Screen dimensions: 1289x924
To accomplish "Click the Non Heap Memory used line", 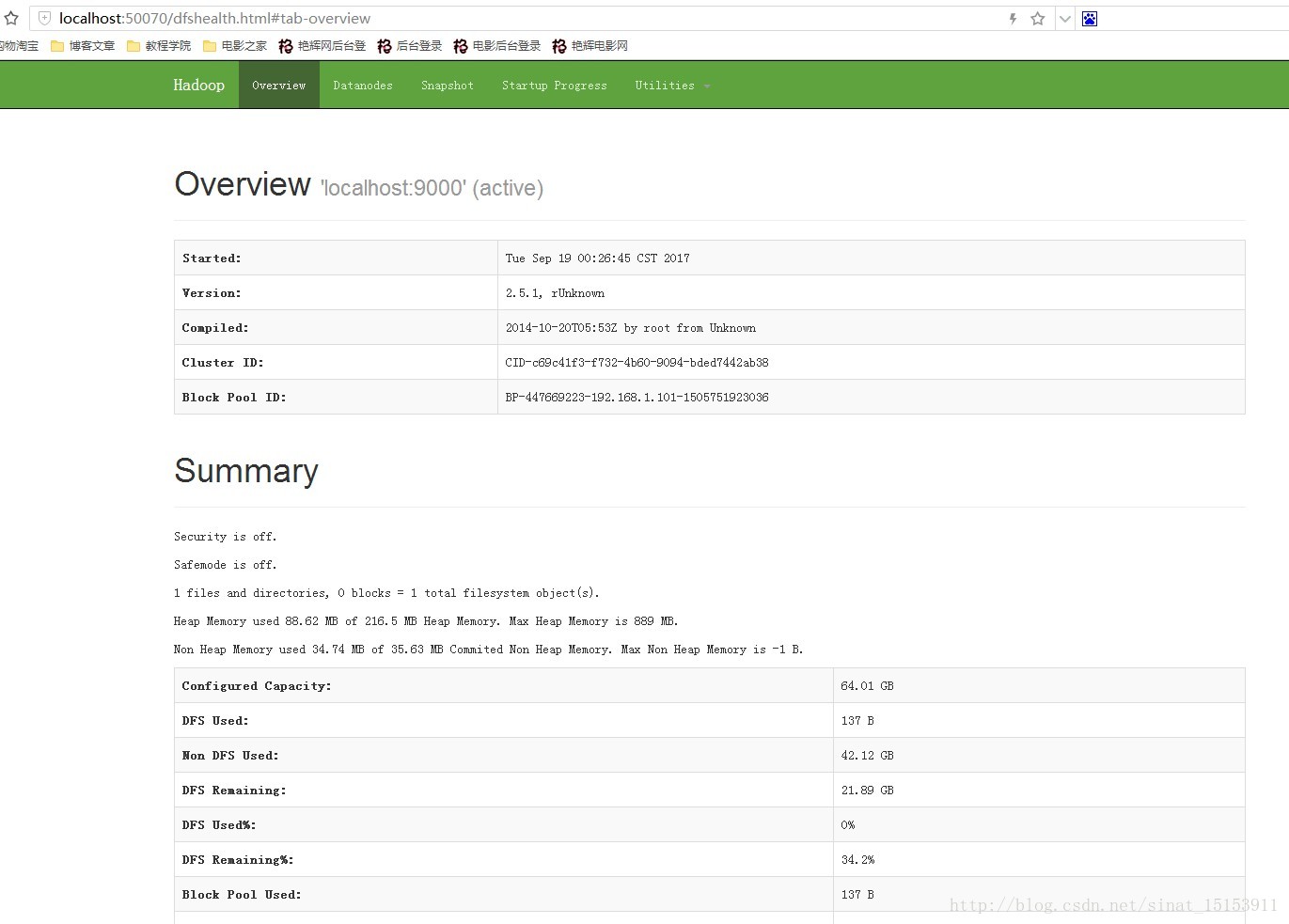I will click(x=488, y=650).
